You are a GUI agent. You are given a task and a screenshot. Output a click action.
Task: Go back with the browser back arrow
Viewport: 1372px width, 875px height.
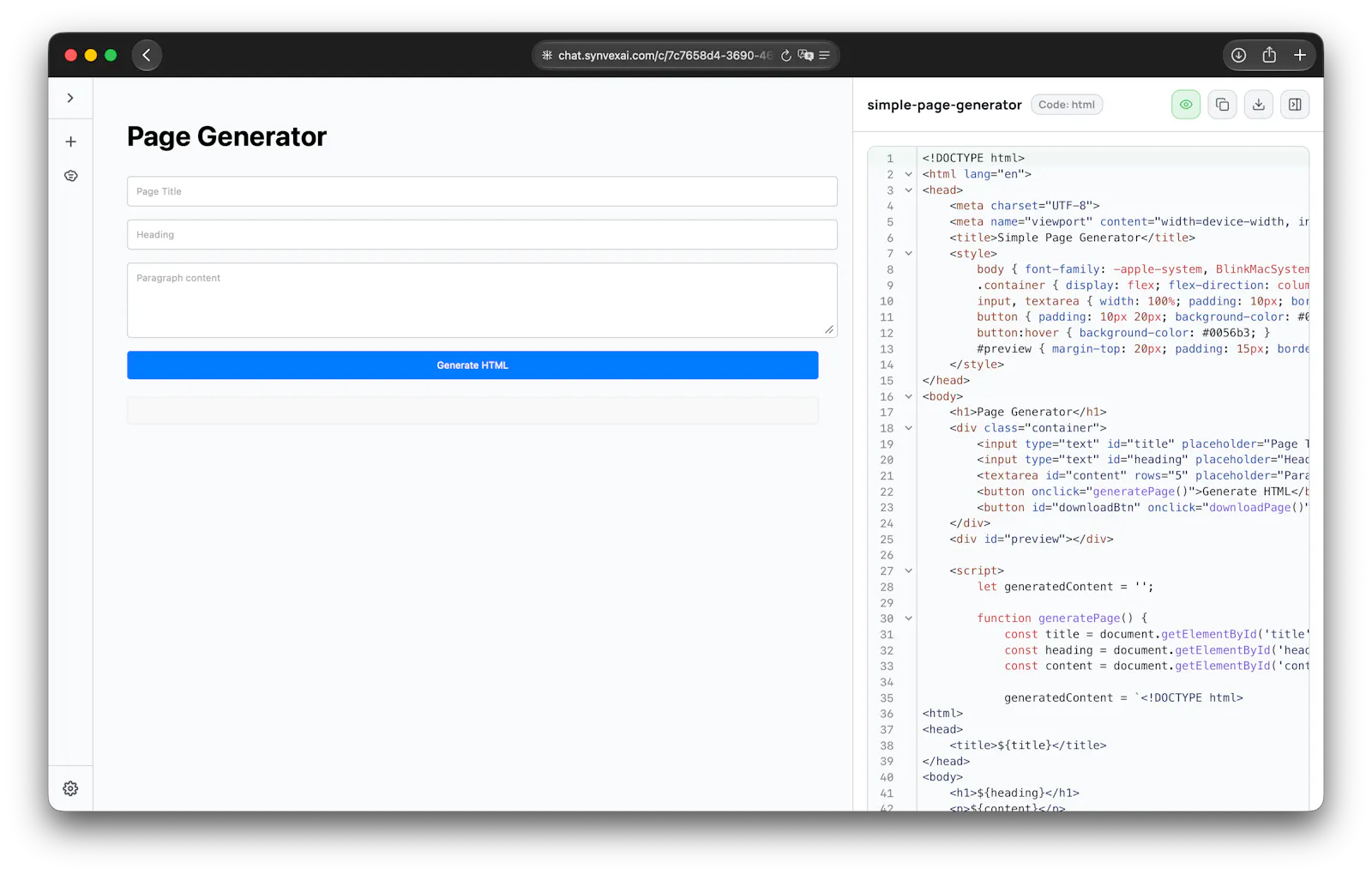[x=147, y=55]
